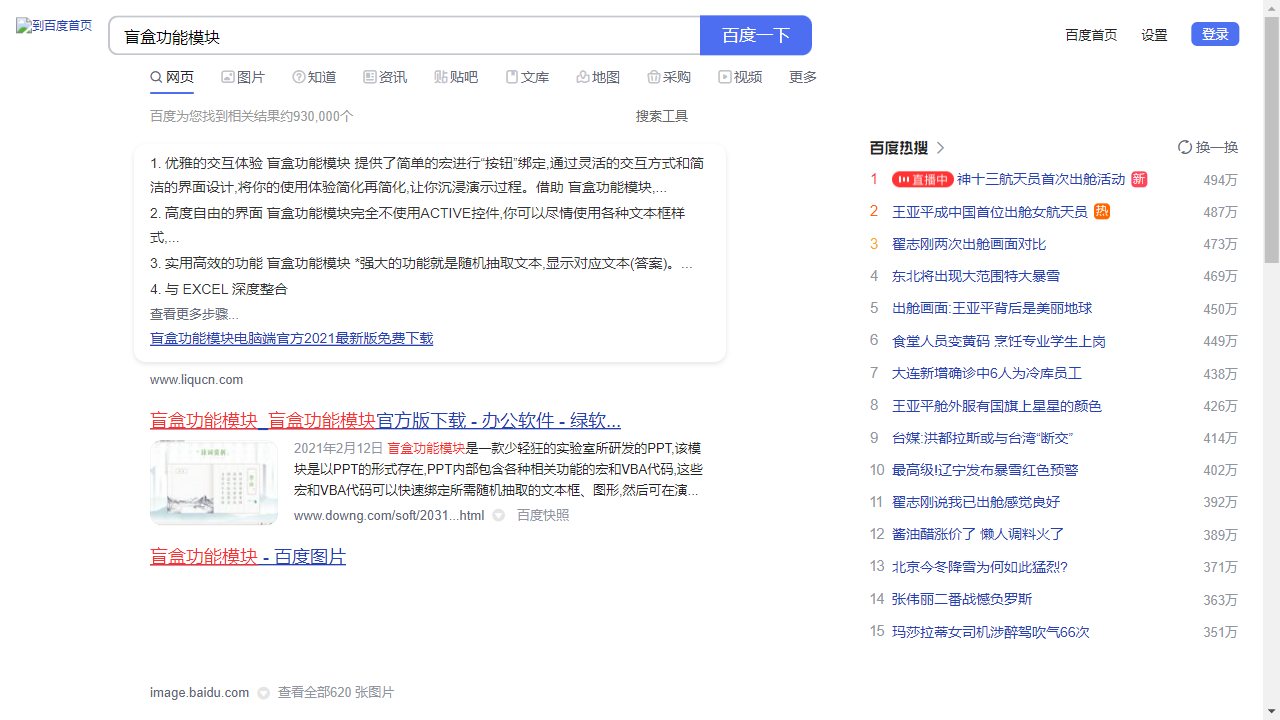Open 盲盒功能模块电脑端官方2021最新版免费下载 link
Image resolution: width=1280 pixels, height=720 pixels.
(x=292, y=339)
